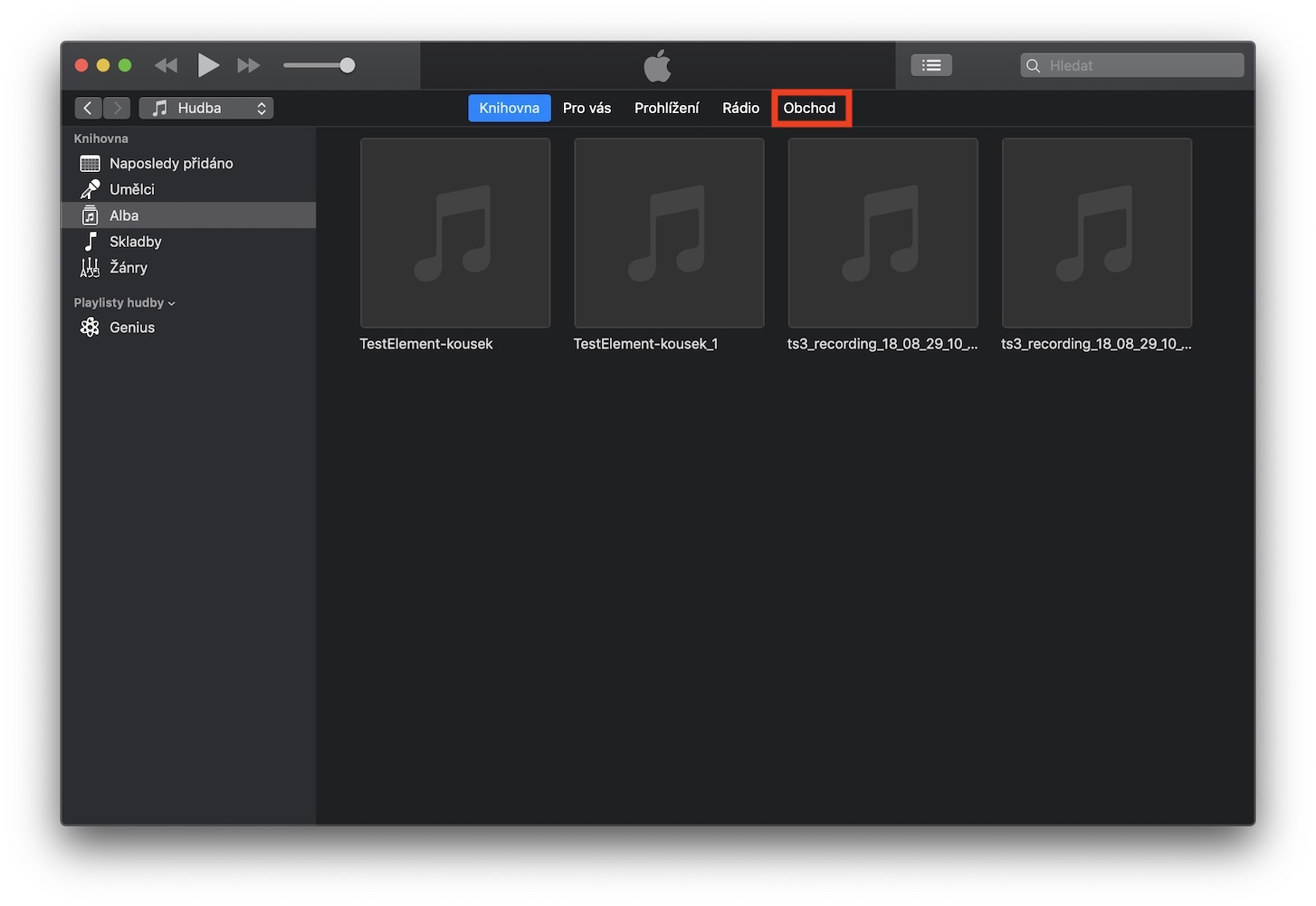Click the music note icon in Hudba selector
The image size is (1316, 906).
pyautogui.click(x=159, y=108)
